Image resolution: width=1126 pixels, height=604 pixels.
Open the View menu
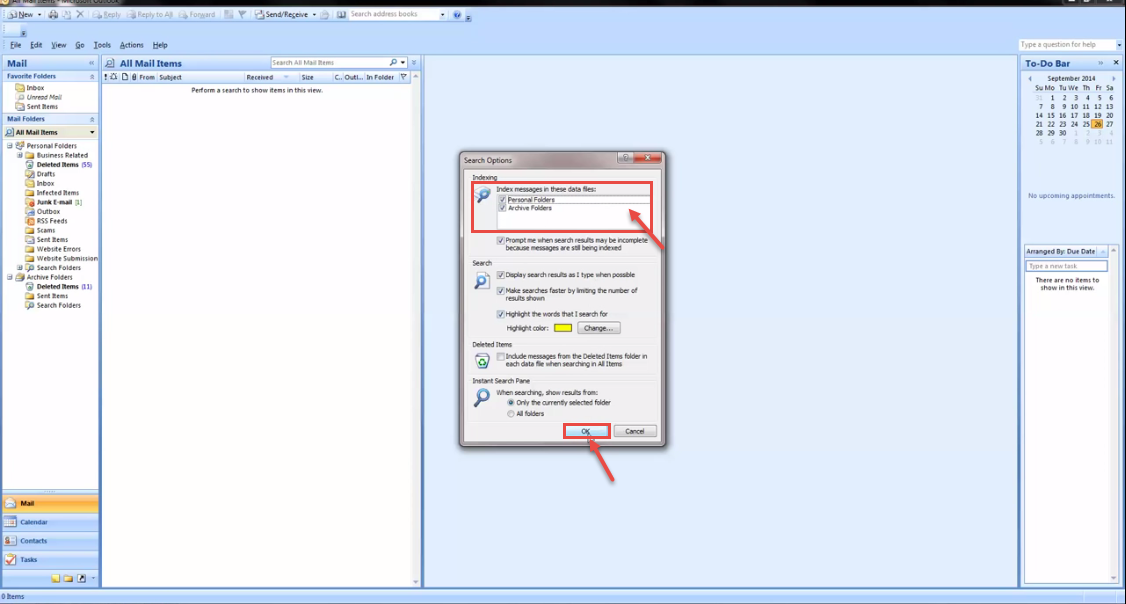tap(58, 45)
